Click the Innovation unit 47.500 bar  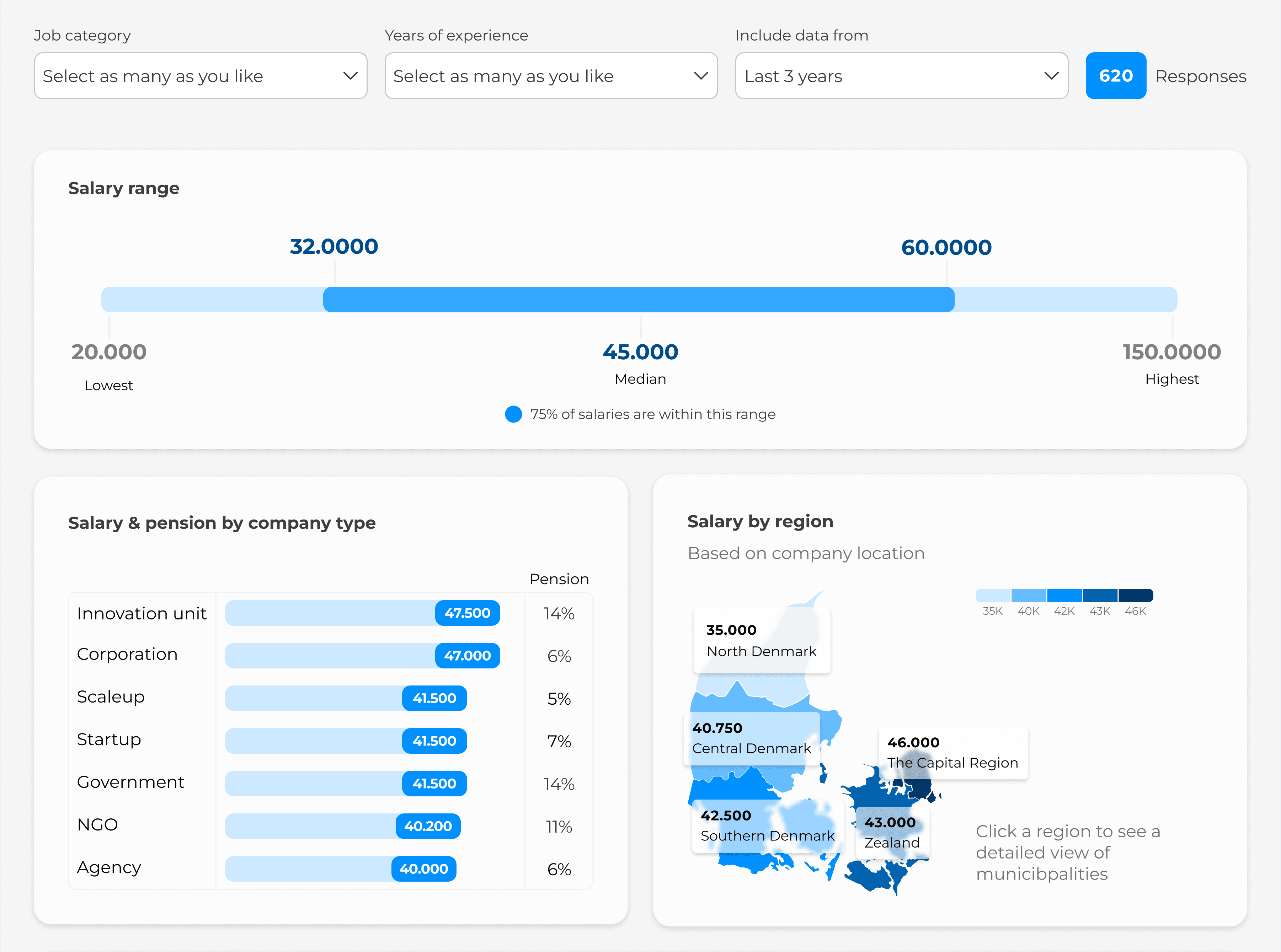(362, 613)
